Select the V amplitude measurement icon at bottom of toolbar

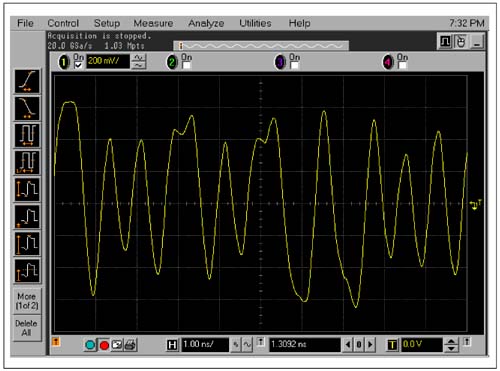27,271
